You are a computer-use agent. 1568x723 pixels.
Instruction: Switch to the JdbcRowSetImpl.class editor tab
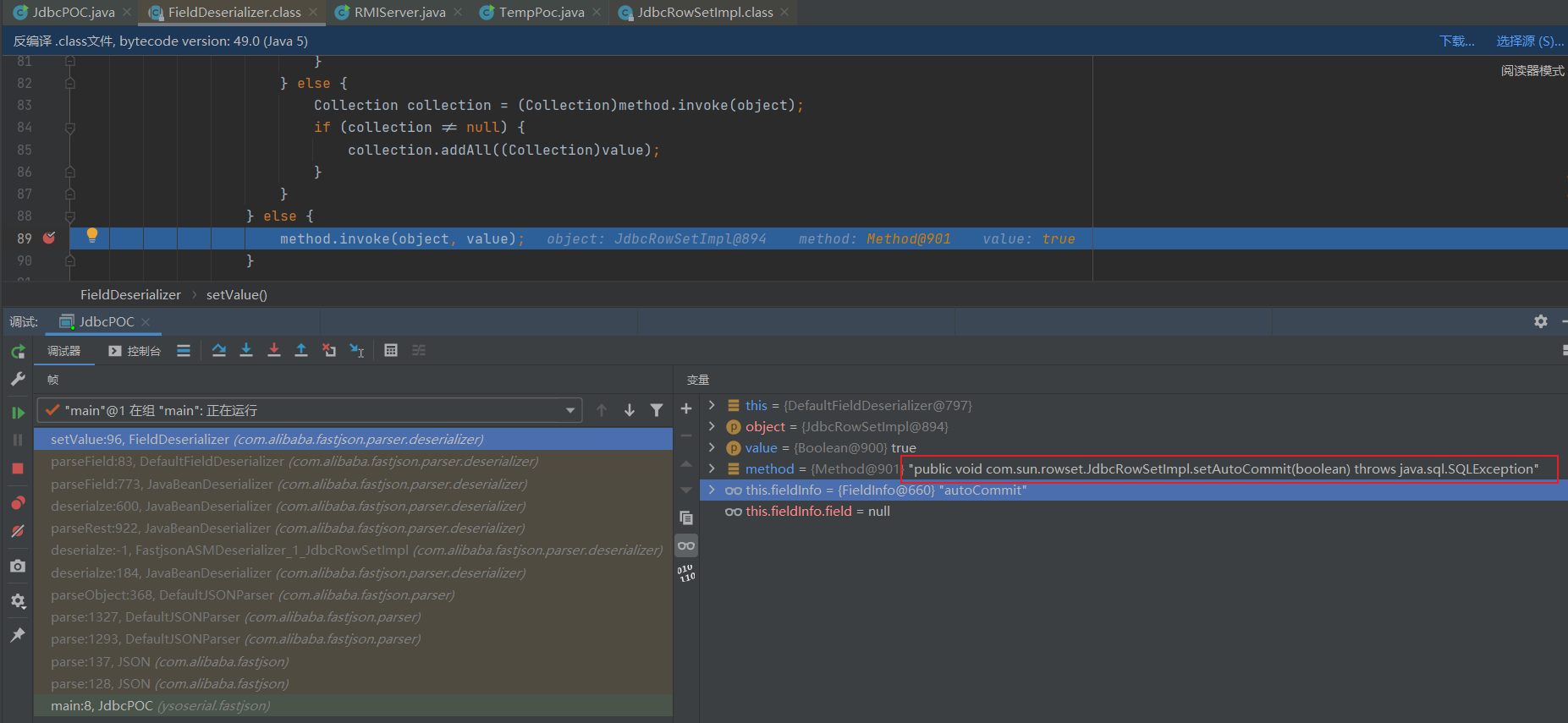(x=704, y=12)
